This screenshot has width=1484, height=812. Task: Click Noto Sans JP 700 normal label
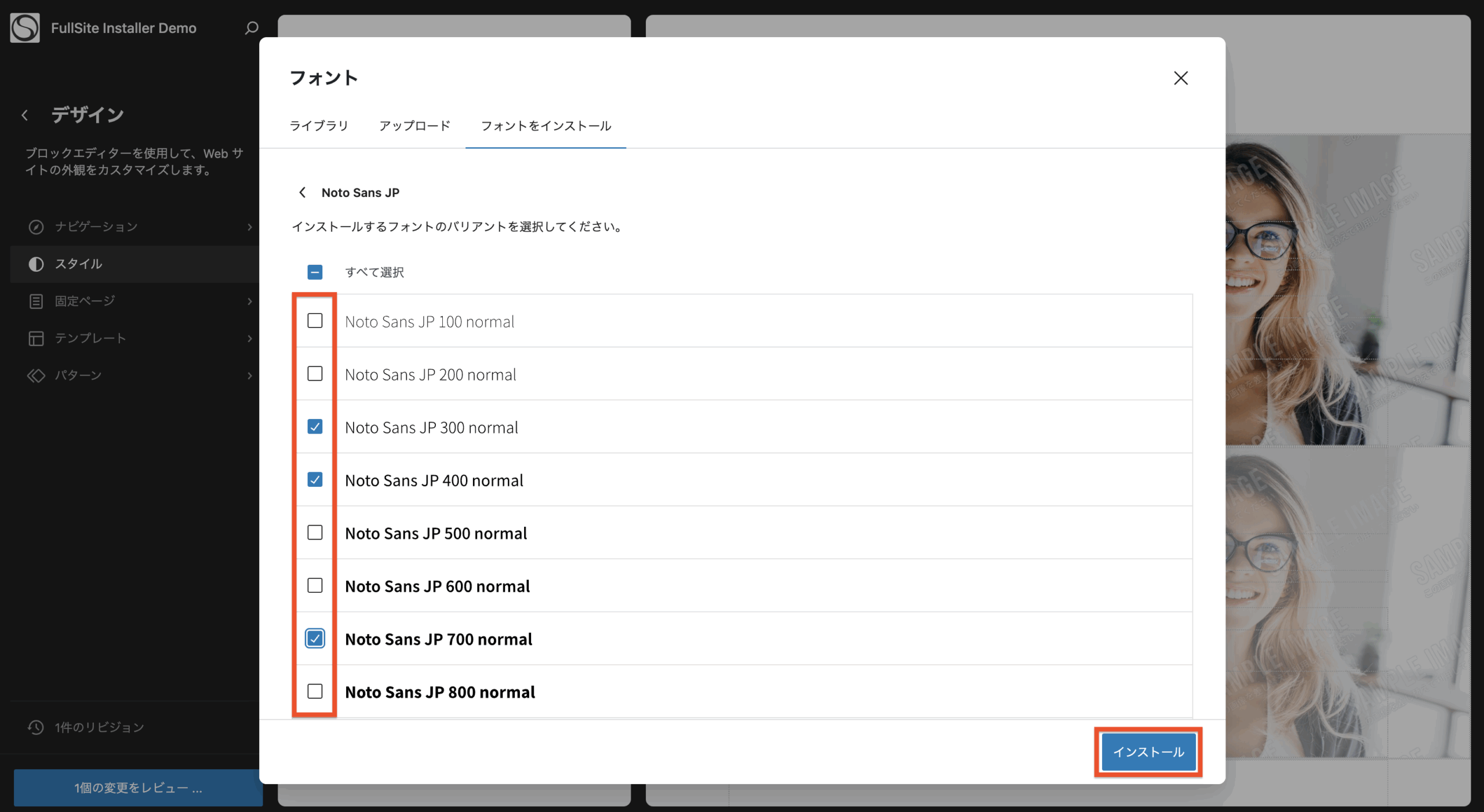438,639
